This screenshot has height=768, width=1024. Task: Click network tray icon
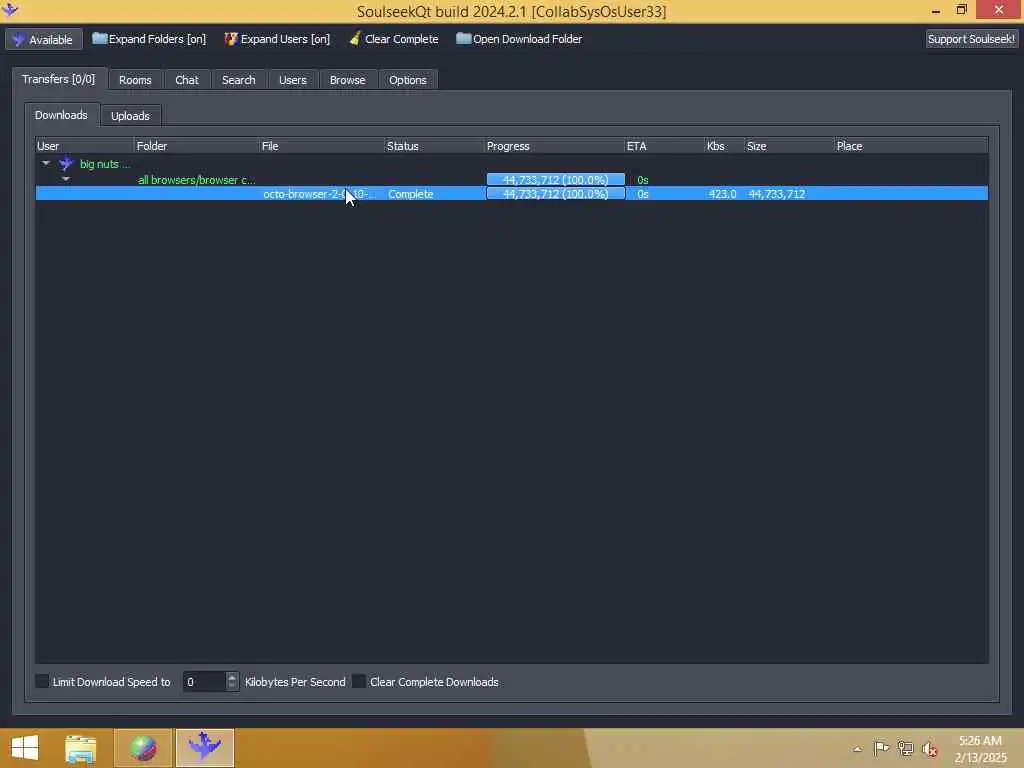[x=905, y=748]
